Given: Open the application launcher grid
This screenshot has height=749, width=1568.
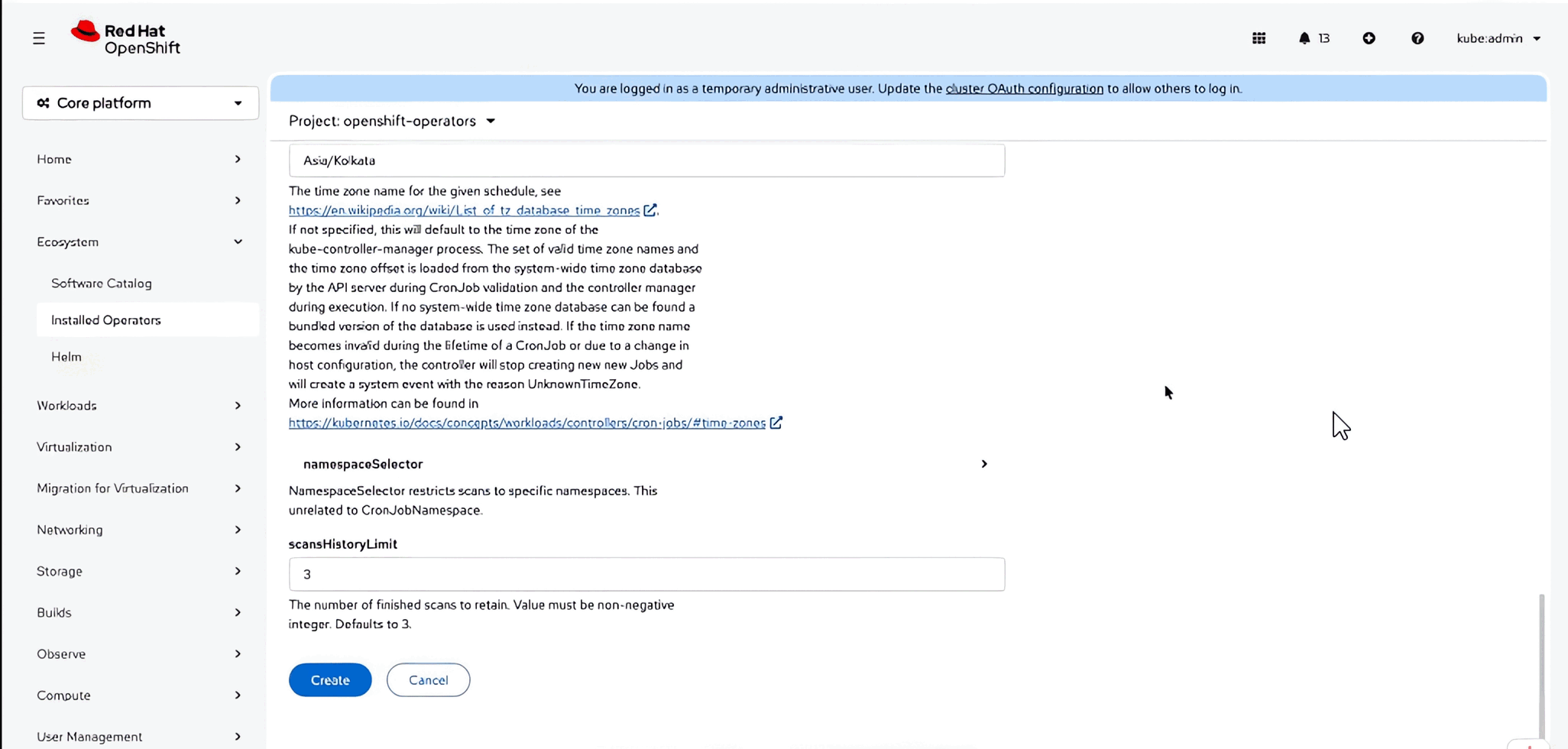Looking at the screenshot, I should tap(1259, 38).
